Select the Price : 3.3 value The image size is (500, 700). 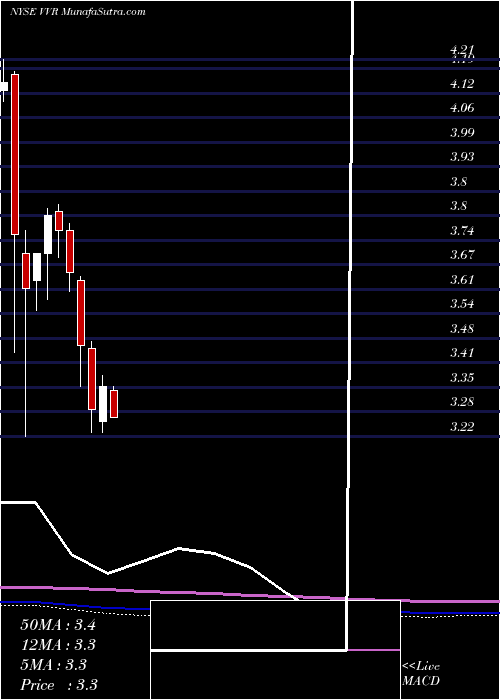click(x=59, y=685)
